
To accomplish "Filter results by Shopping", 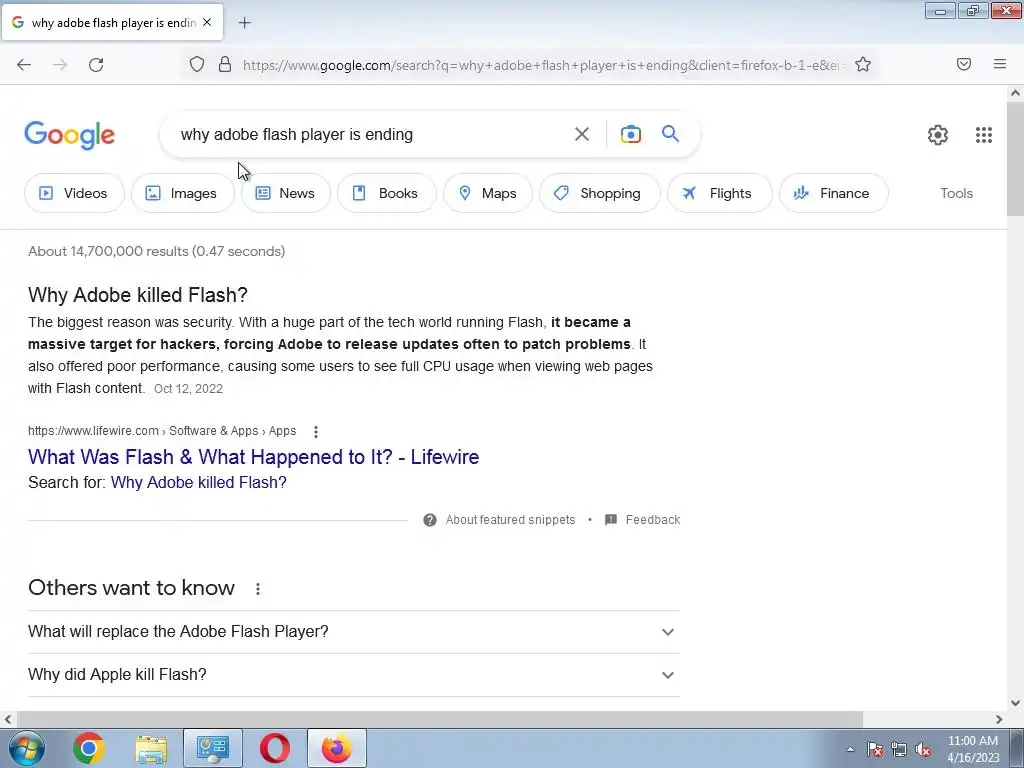I will (x=599, y=193).
